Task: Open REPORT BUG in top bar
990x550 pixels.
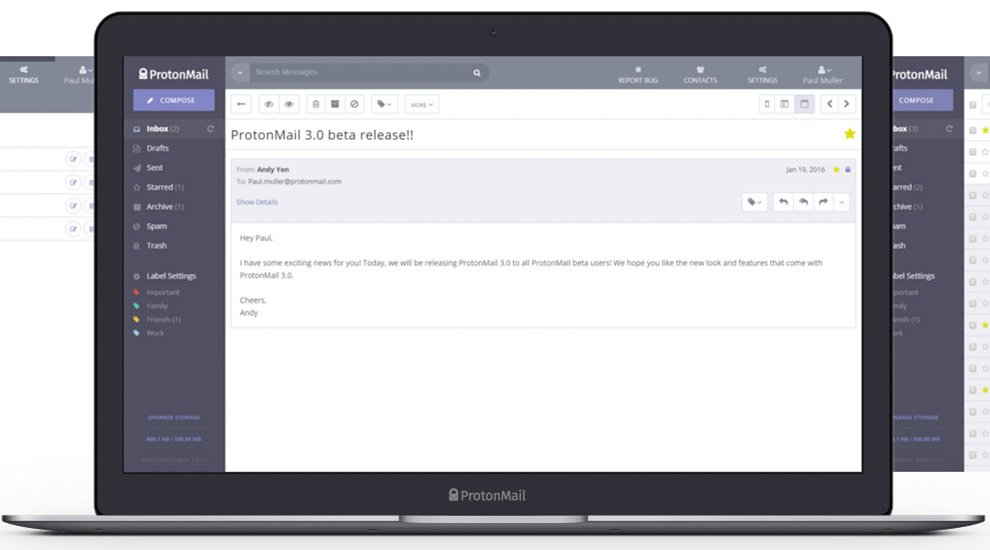Action: coord(638,75)
